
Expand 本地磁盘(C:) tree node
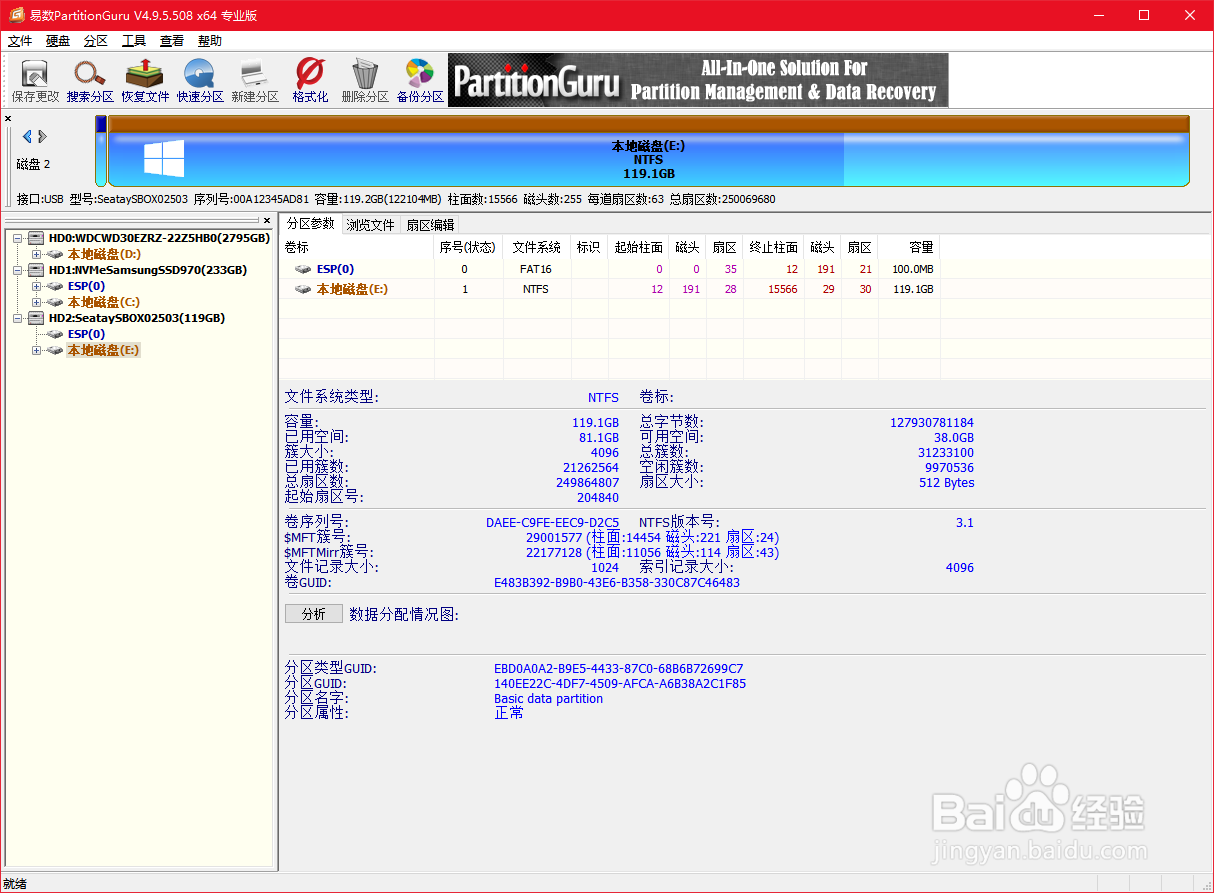36,302
